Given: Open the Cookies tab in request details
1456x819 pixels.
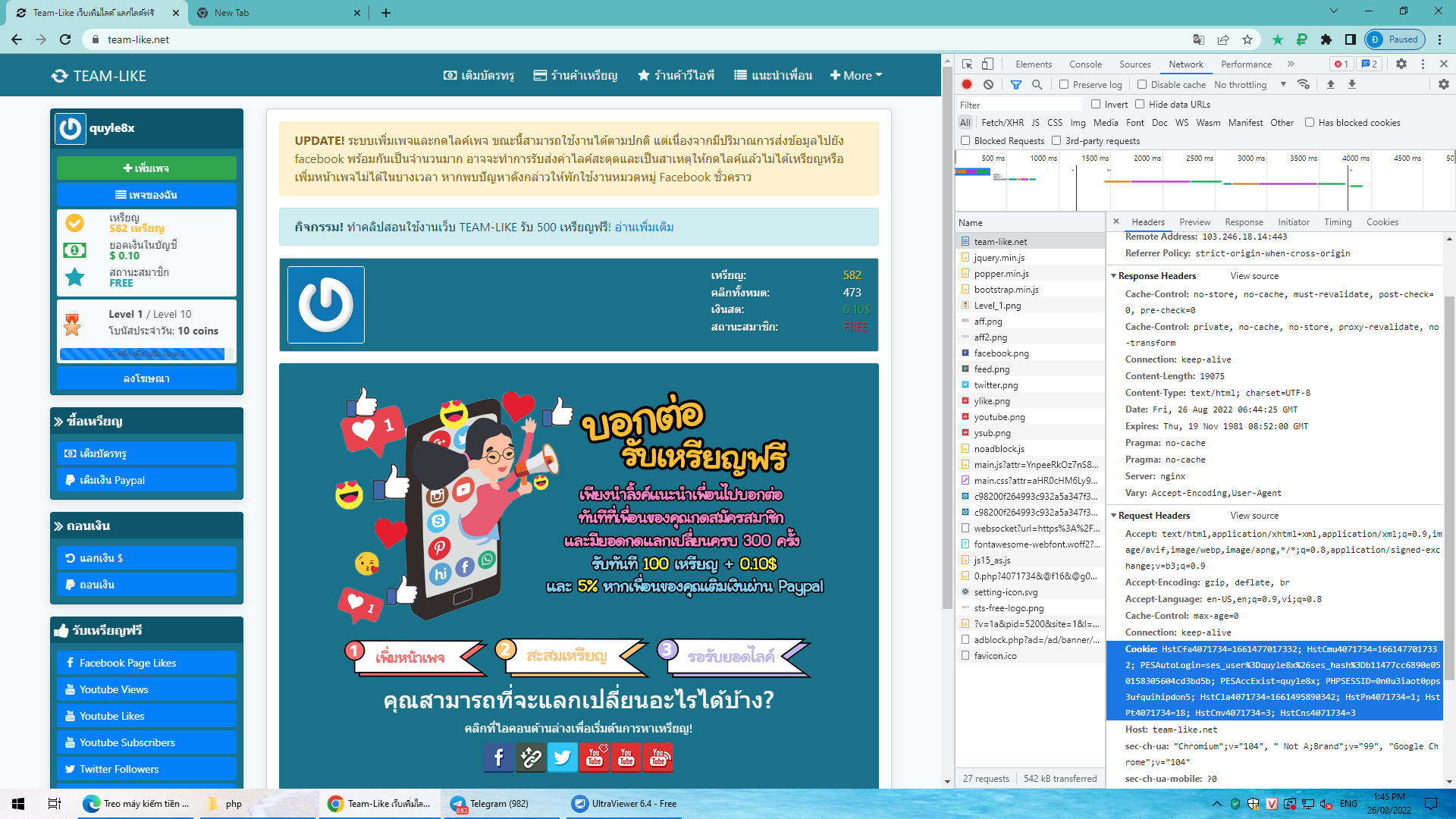Looking at the screenshot, I should coord(1382,222).
